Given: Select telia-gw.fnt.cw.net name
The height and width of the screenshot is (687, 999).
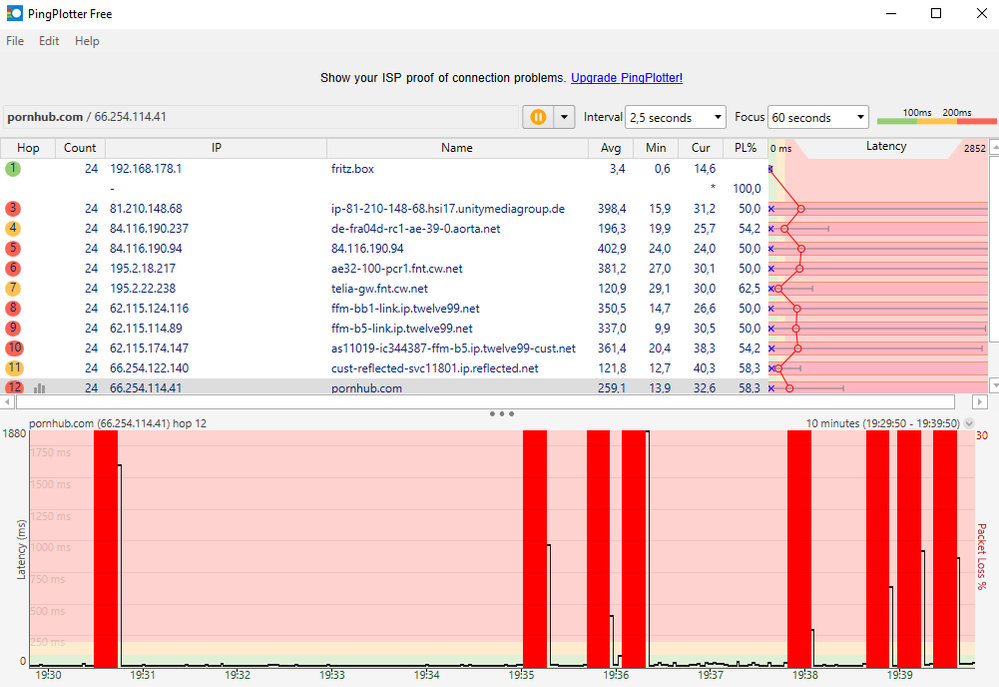Looking at the screenshot, I should coord(379,288).
